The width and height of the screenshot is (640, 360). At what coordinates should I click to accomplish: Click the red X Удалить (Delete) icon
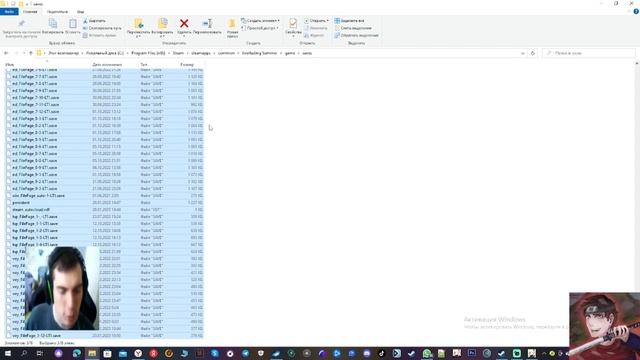click(x=184, y=23)
